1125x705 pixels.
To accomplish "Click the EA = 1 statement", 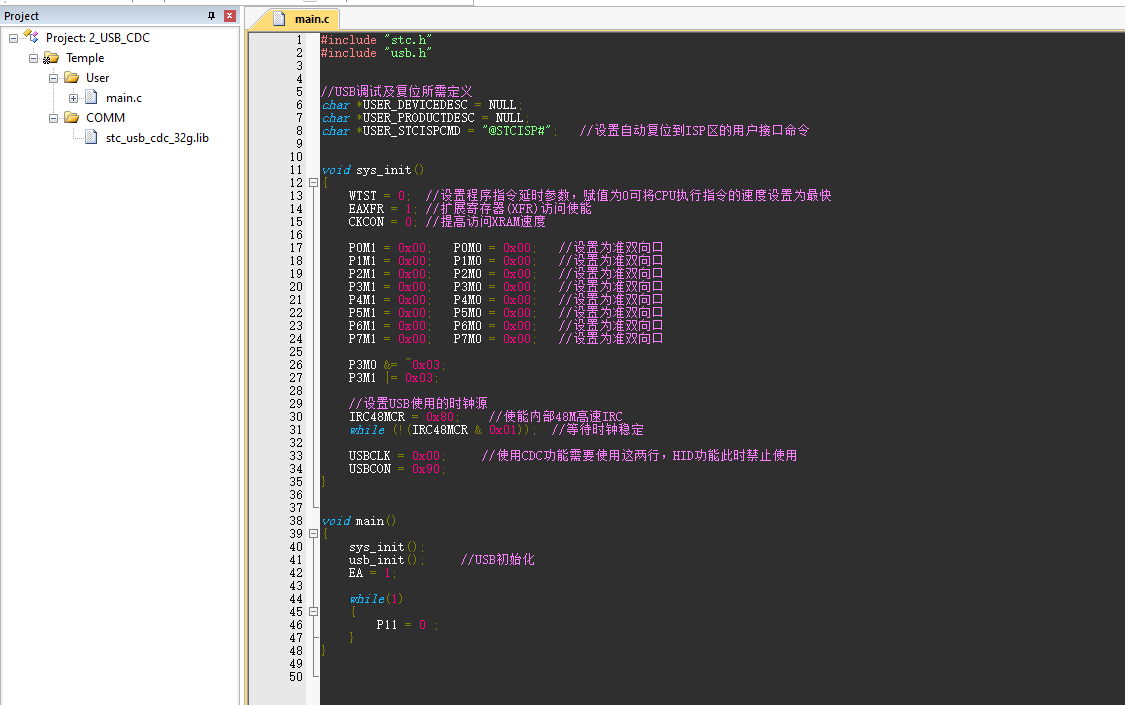I will click(373, 573).
